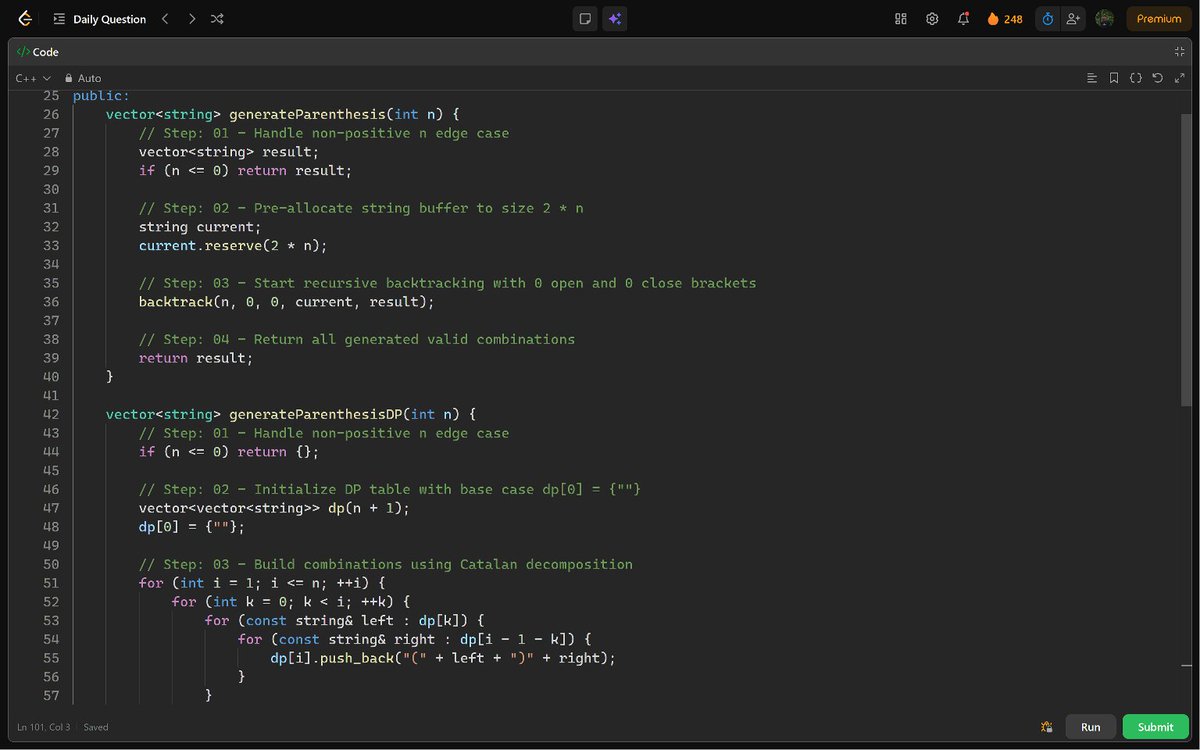Open the C++ language dropdown
Screen dimensions: 1200x750
tap(33, 78)
